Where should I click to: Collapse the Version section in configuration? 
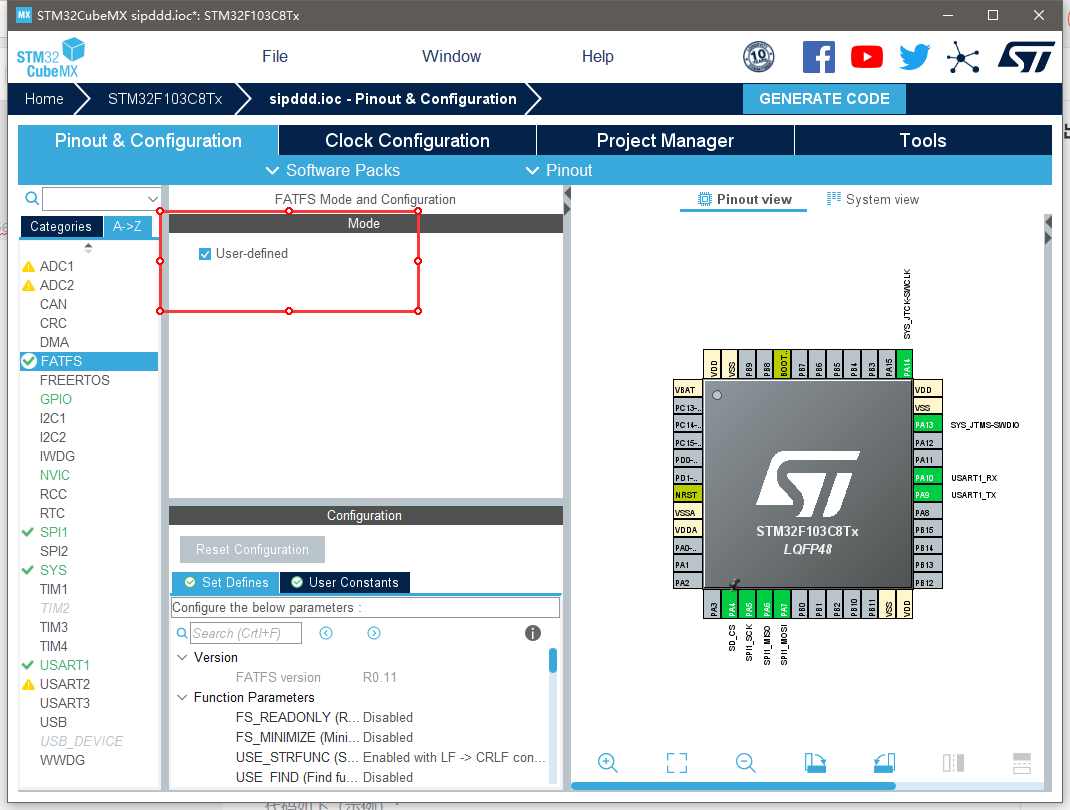tap(181, 657)
